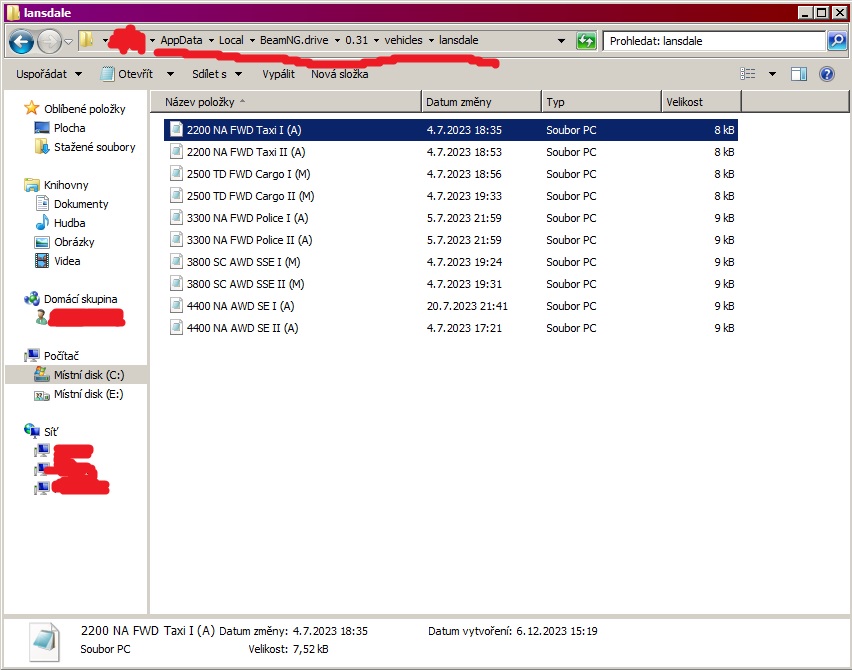Expand arrow after 0.31 in breadcrumb
The image size is (852, 670).
point(376,41)
